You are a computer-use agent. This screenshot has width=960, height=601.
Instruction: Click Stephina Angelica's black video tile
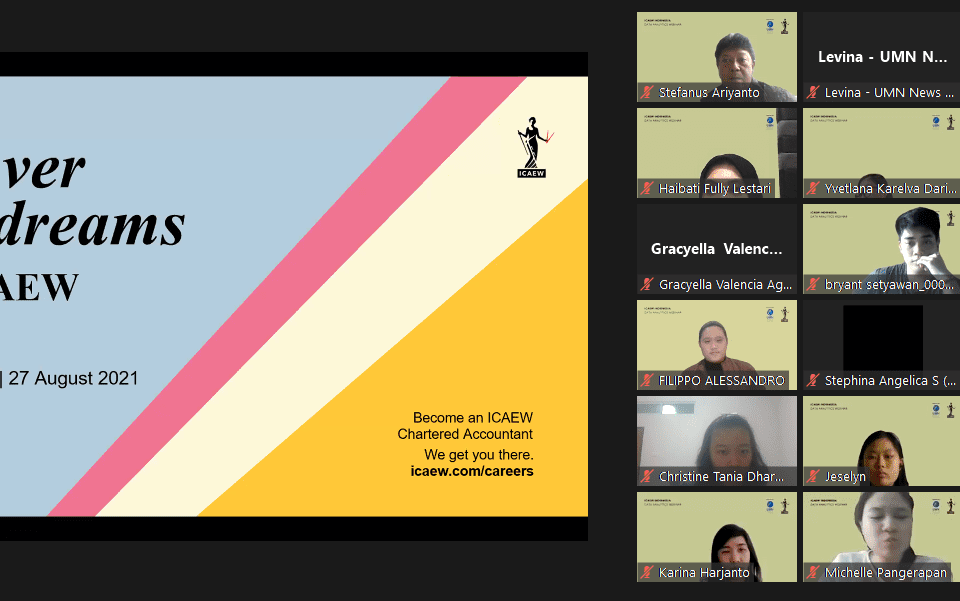pyautogui.click(x=881, y=338)
